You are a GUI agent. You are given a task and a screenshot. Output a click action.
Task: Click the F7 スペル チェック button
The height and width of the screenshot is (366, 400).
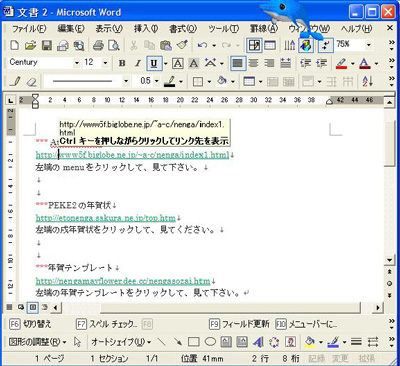pos(107,324)
